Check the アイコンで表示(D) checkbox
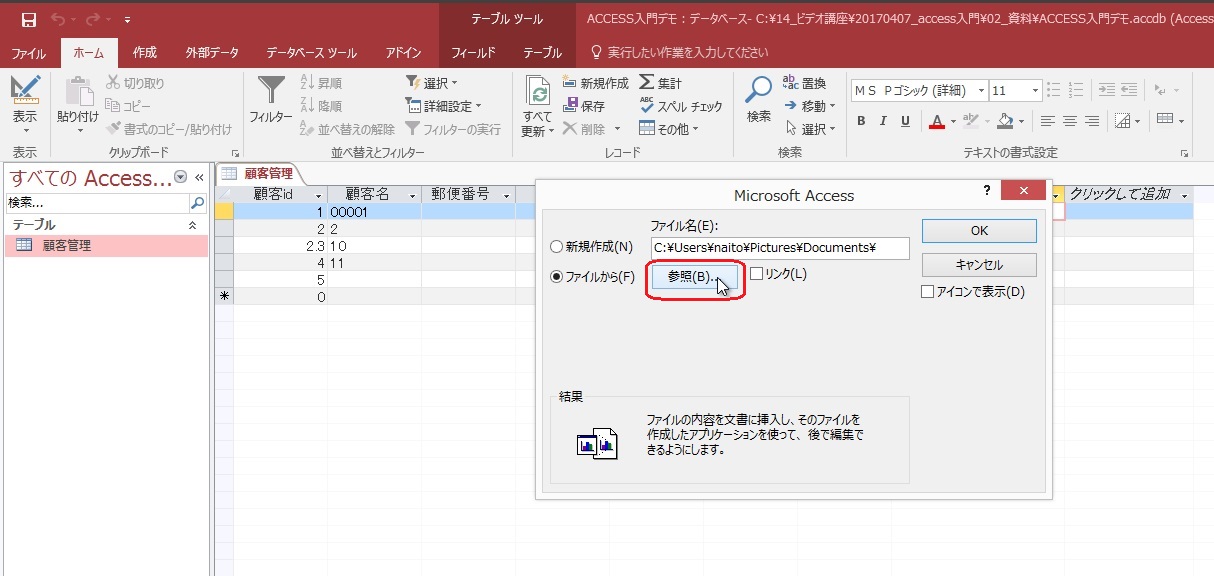The width and height of the screenshot is (1214, 576). tap(927, 292)
